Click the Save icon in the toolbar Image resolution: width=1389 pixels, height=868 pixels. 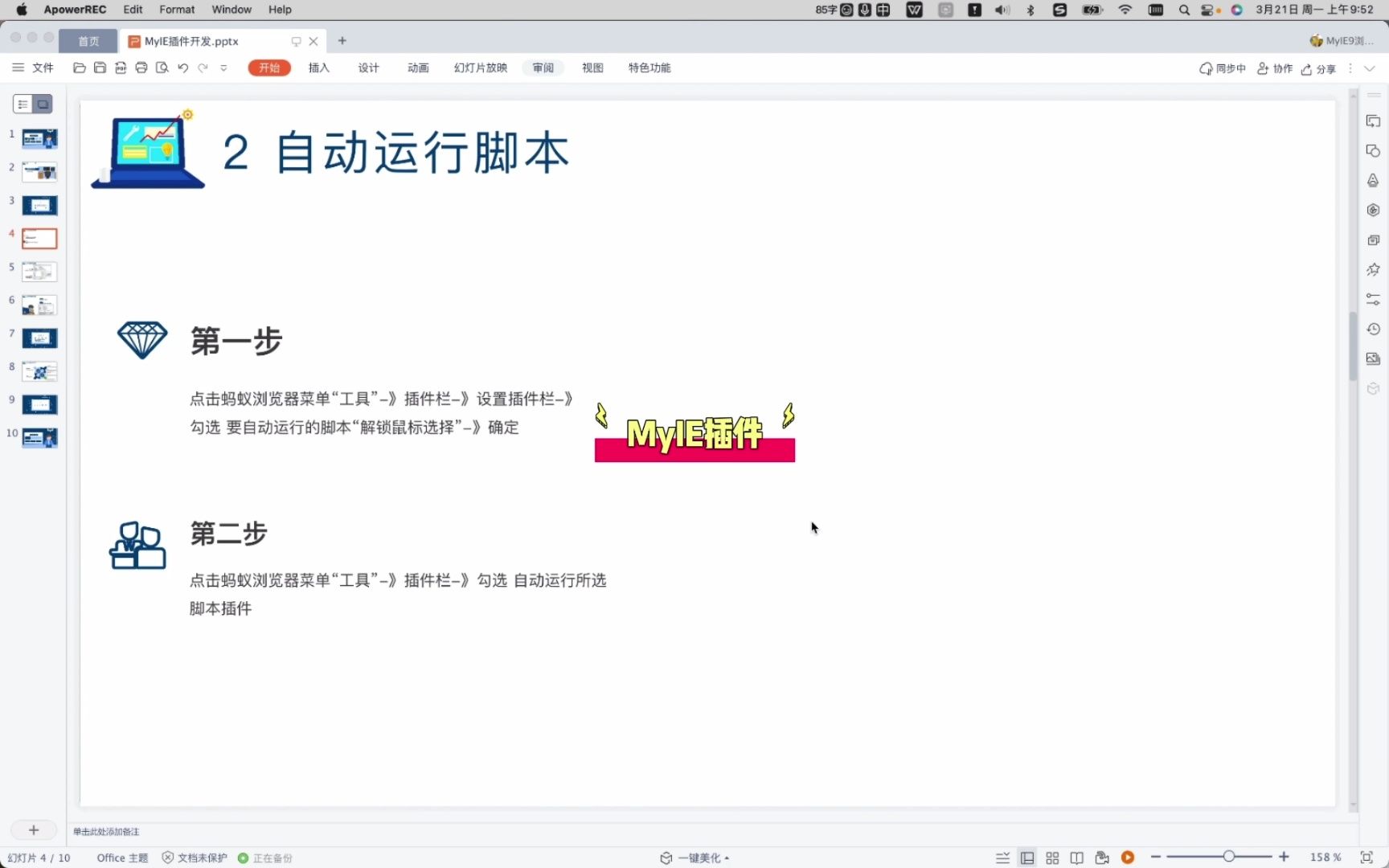[100, 68]
